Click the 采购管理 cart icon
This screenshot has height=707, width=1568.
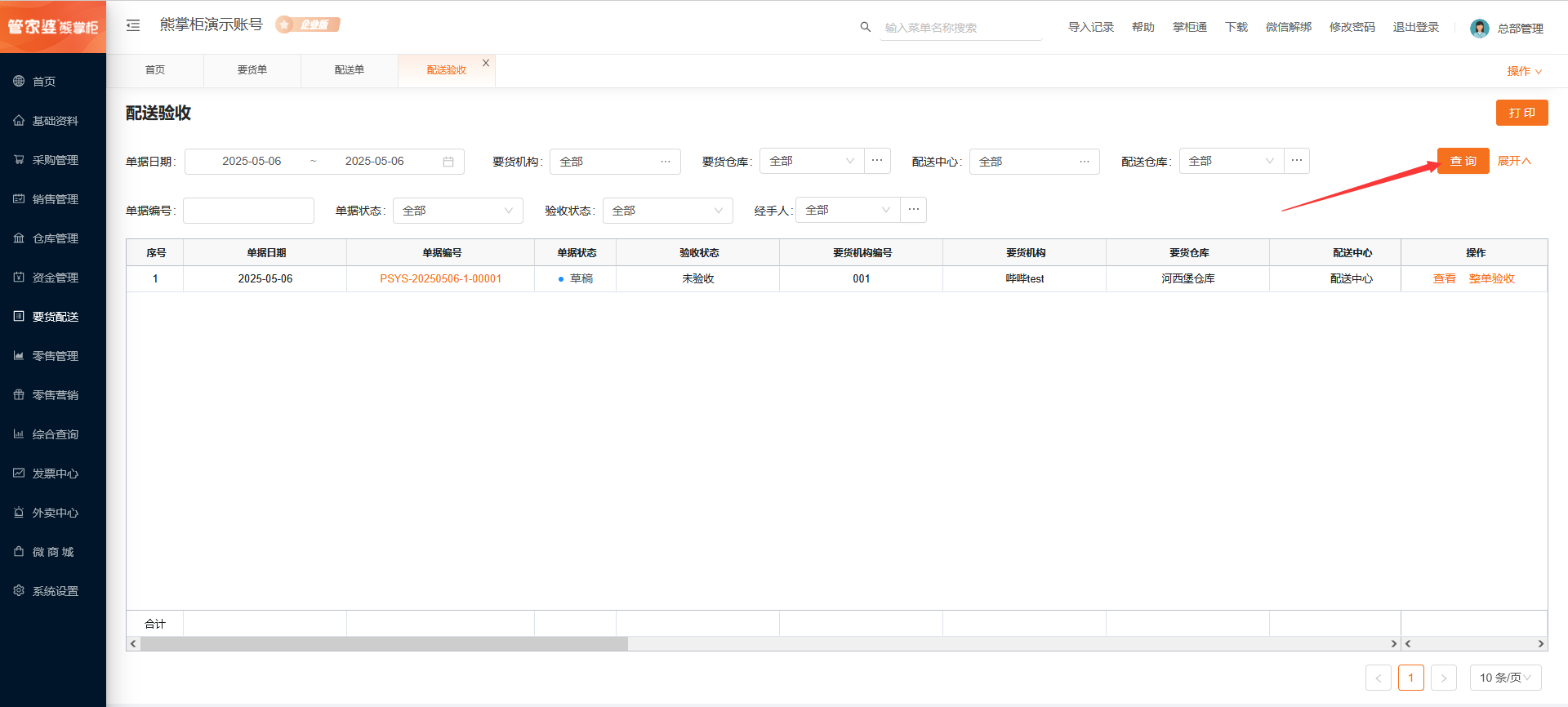pos(19,159)
